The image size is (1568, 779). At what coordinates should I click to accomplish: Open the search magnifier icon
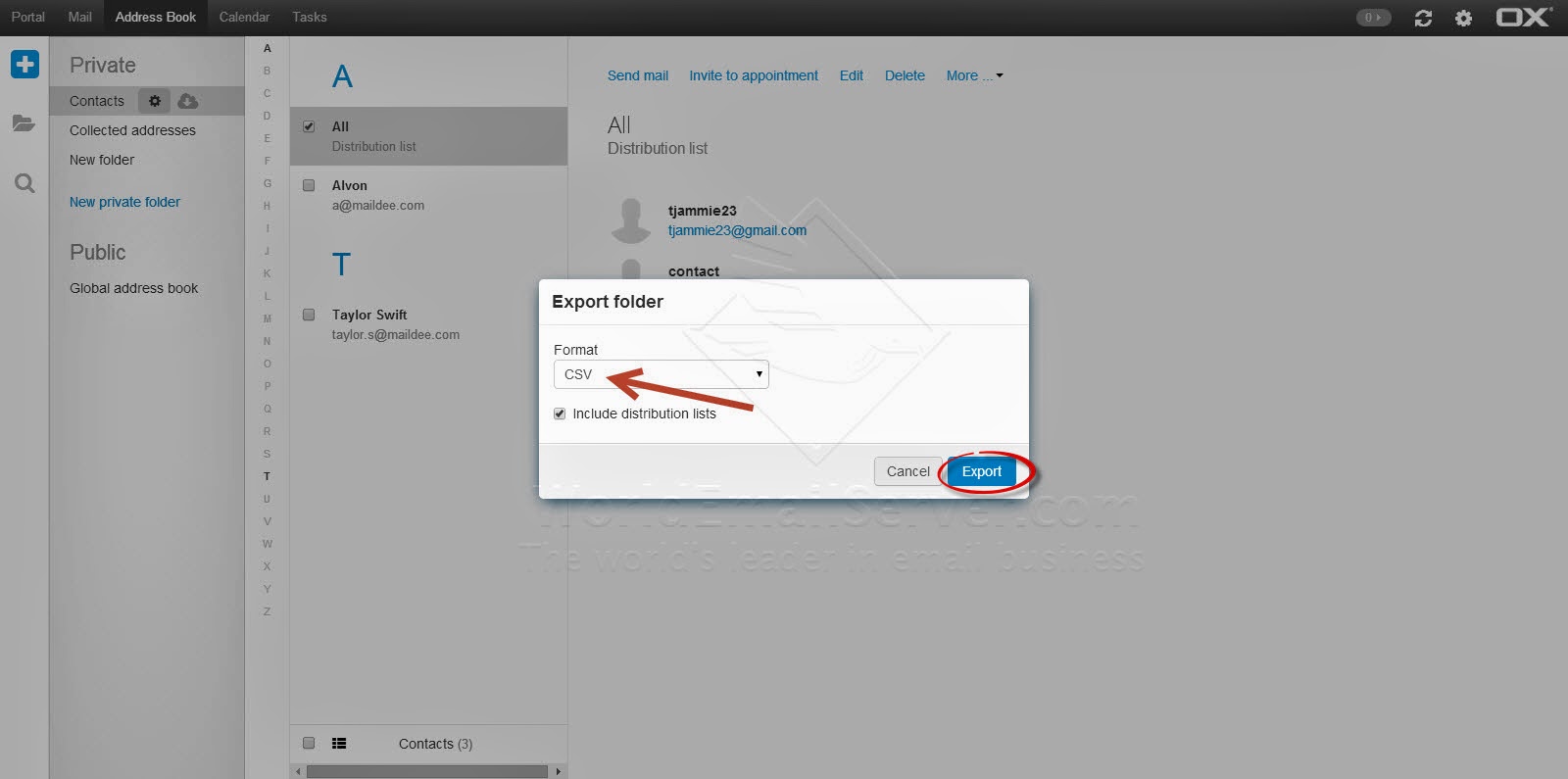pyautogui.click(x=24, y=183)
